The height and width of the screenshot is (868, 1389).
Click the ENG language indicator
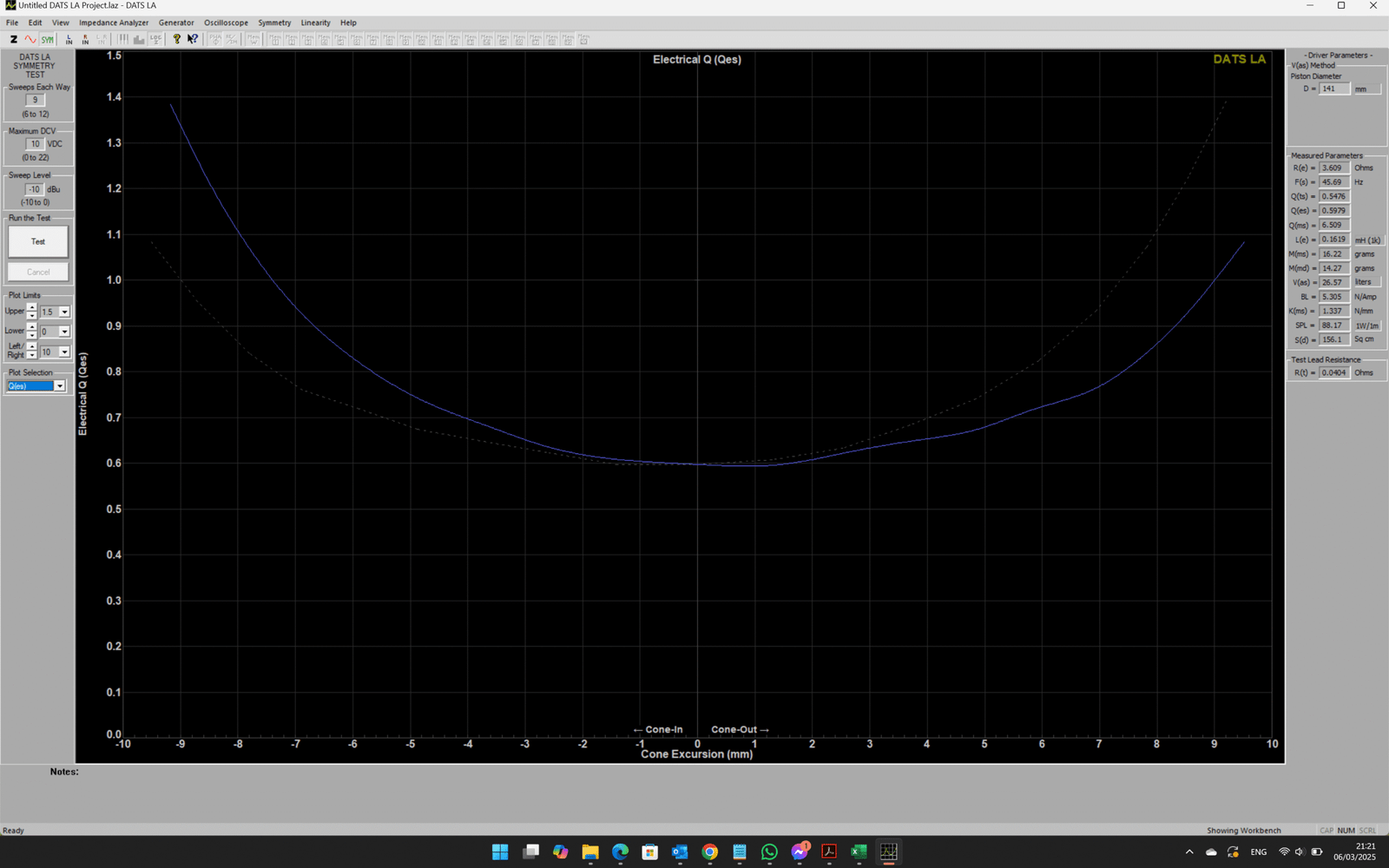click(1258, 852)
